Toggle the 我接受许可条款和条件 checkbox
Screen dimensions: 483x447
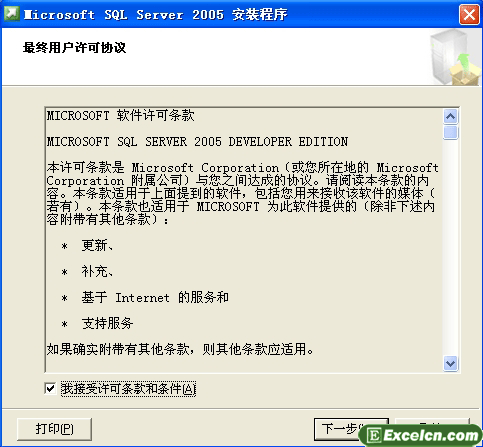point(50,388)
